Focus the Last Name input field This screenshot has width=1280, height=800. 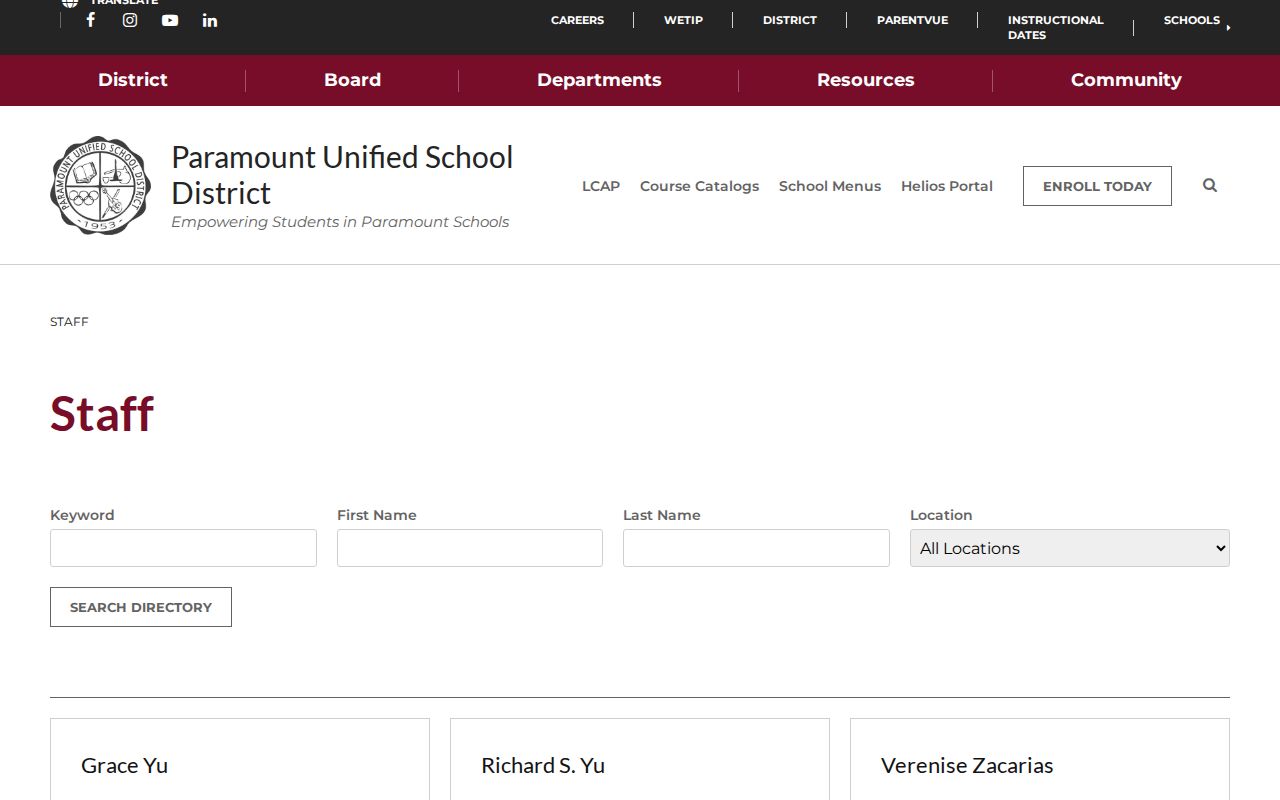[x=756, y=548]
